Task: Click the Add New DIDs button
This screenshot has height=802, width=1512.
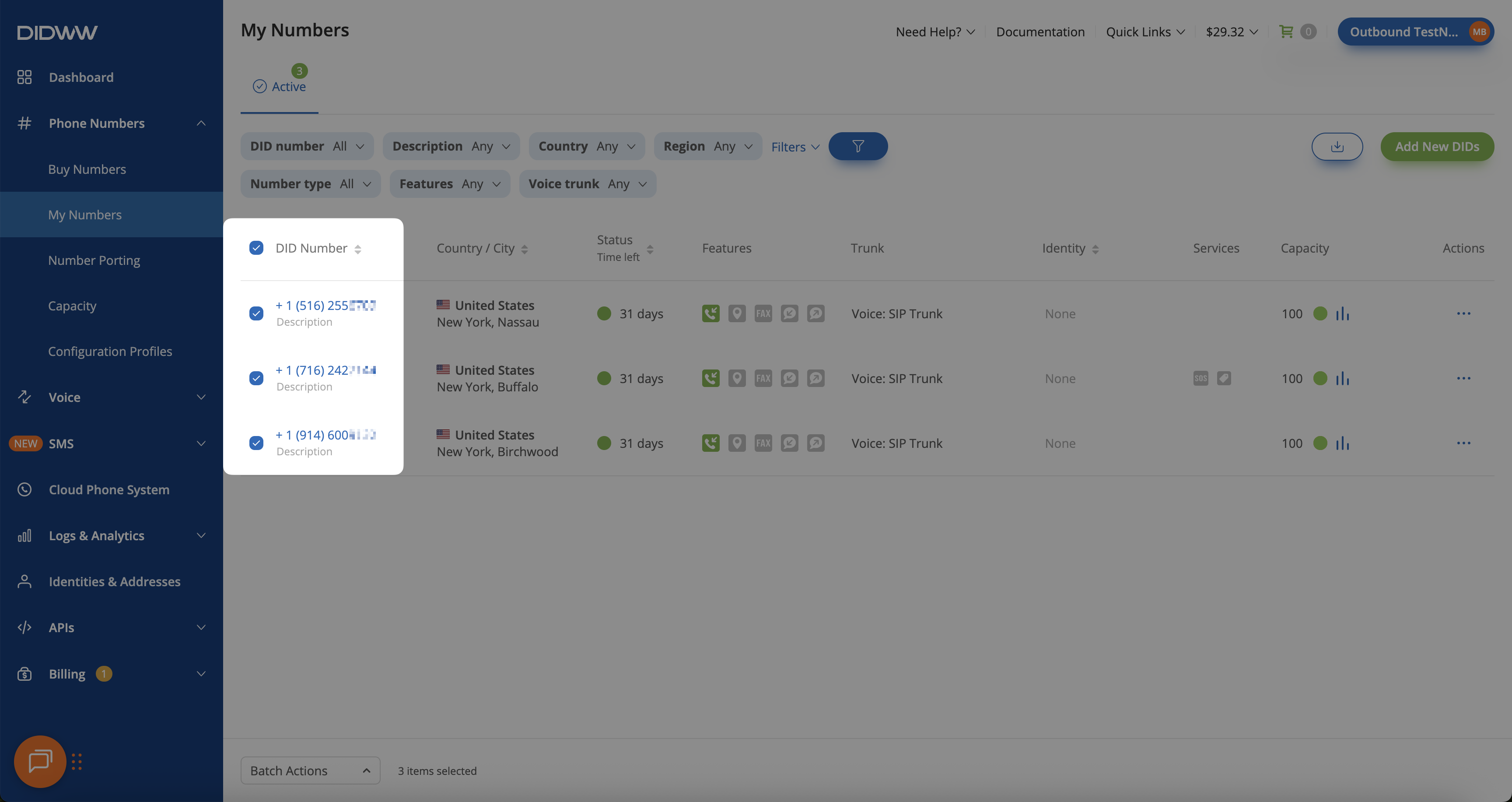Action: (1437, 146)
